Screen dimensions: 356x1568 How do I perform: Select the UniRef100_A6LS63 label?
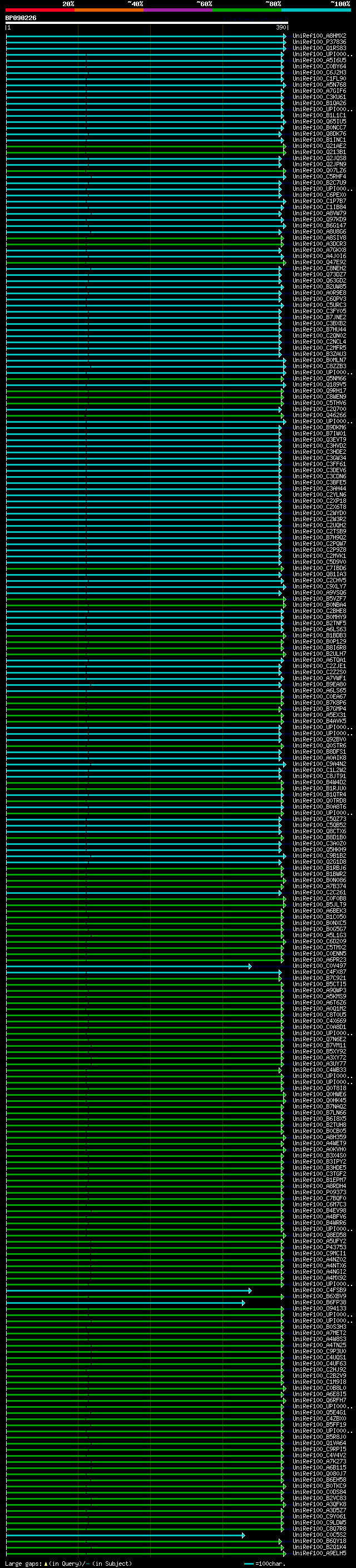[319, 630]
